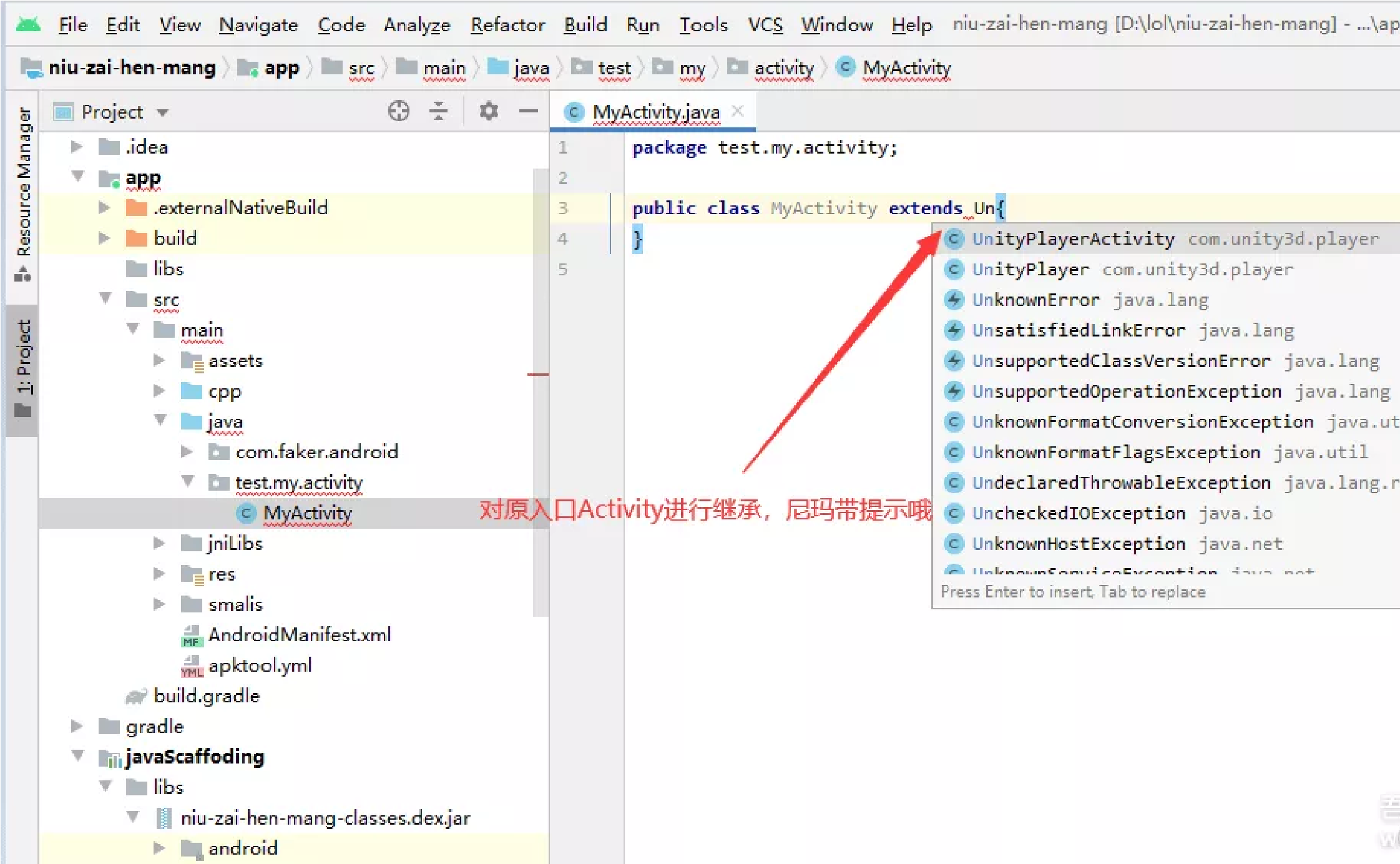Choose UnknownHostException from completion list
This screenshot has width=1400, height=864.
1078,544
